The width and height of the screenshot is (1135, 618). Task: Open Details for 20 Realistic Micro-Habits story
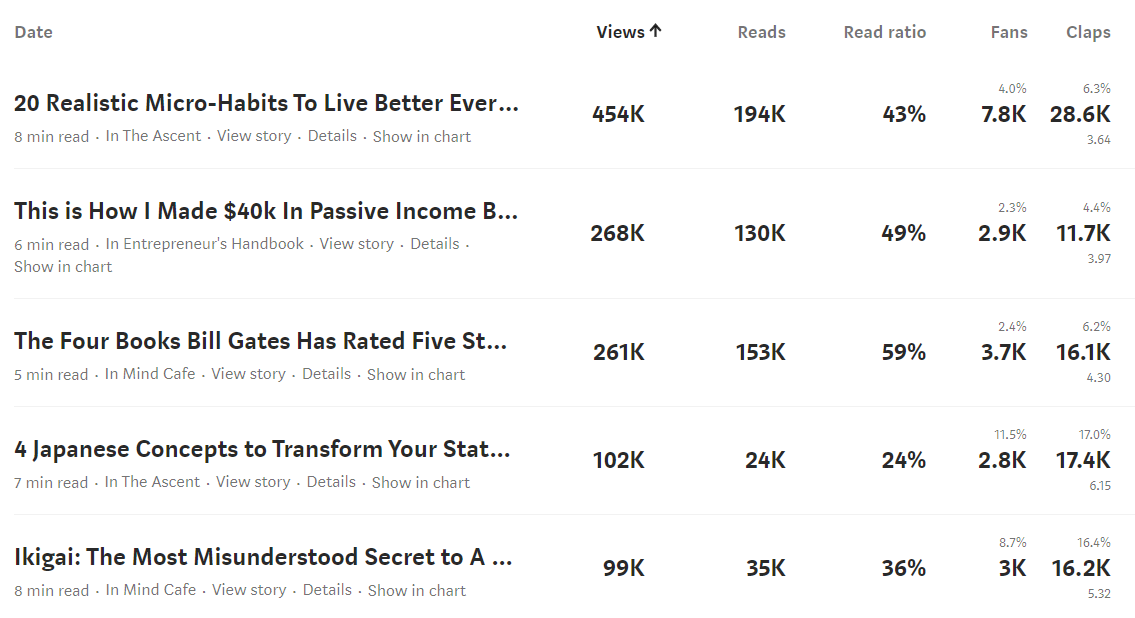(x=332, y=136)
